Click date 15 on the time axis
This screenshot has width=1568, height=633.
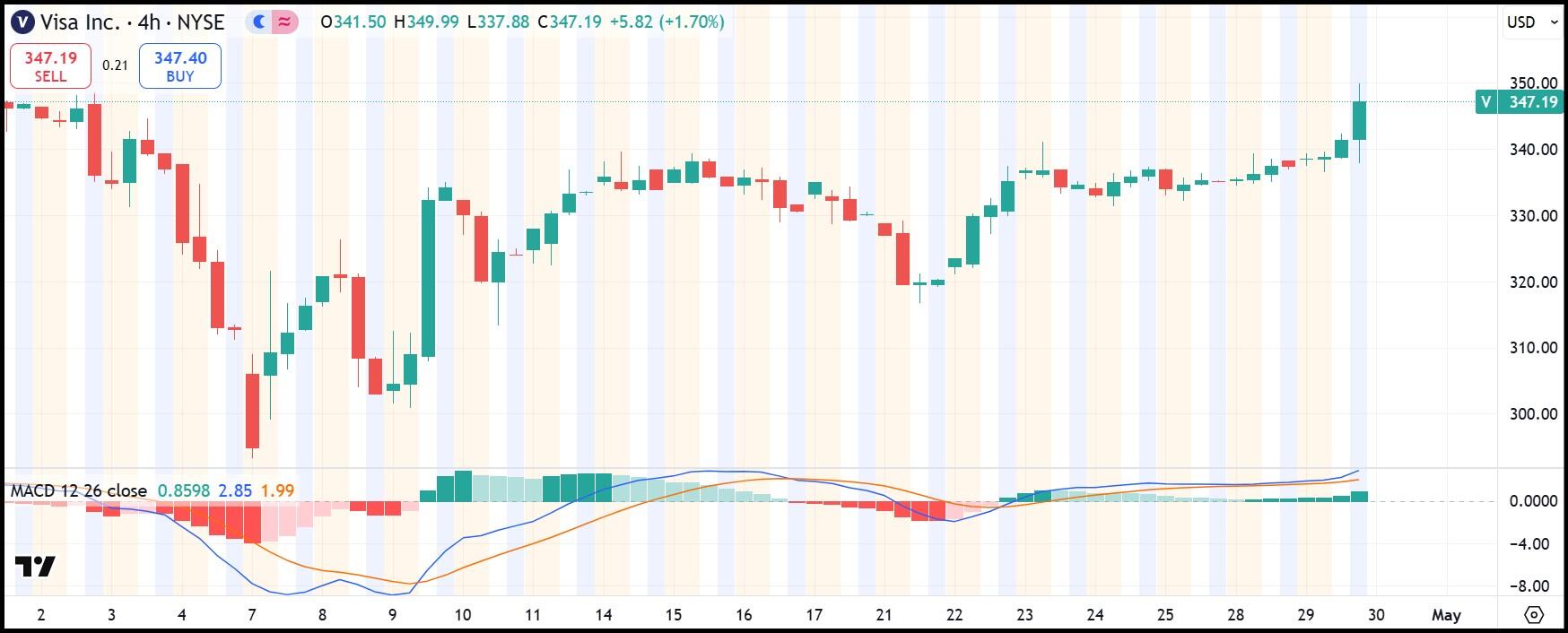[x=674, y=615]
